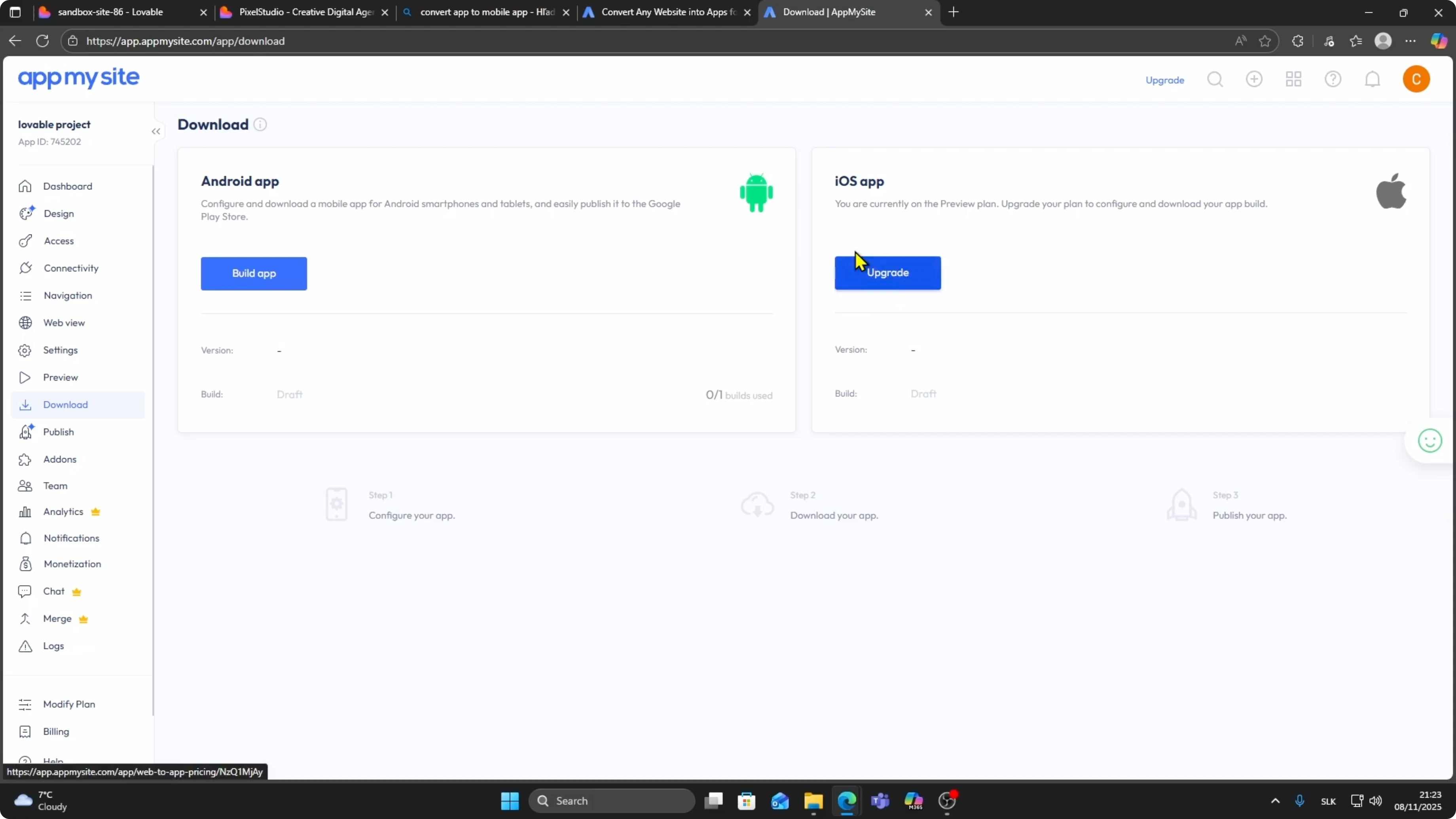Click the Billing receipt icon
The width and height of the screenshot is (1456, 819).
pos(25,732)
